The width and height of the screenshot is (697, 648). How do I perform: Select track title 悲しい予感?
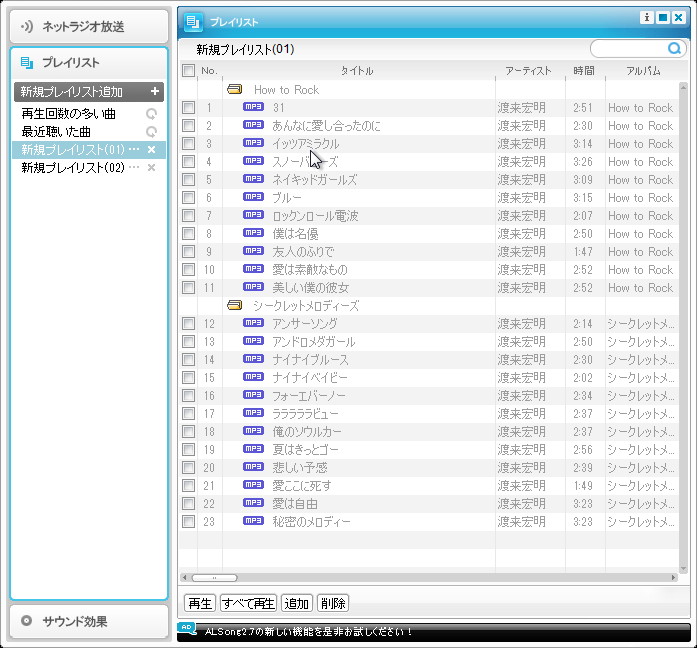(x=300, y=468)
